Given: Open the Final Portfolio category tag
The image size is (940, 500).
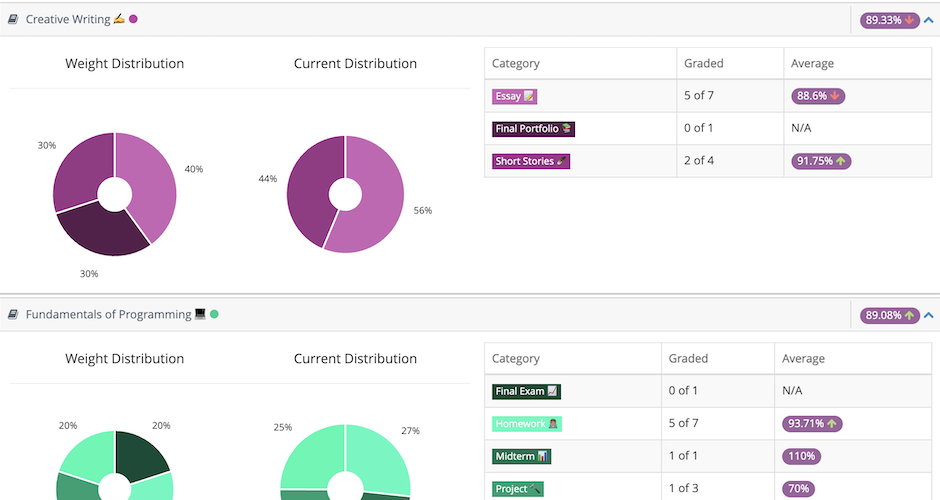Looking at the screenshot, I should click(x=533, y=129).
